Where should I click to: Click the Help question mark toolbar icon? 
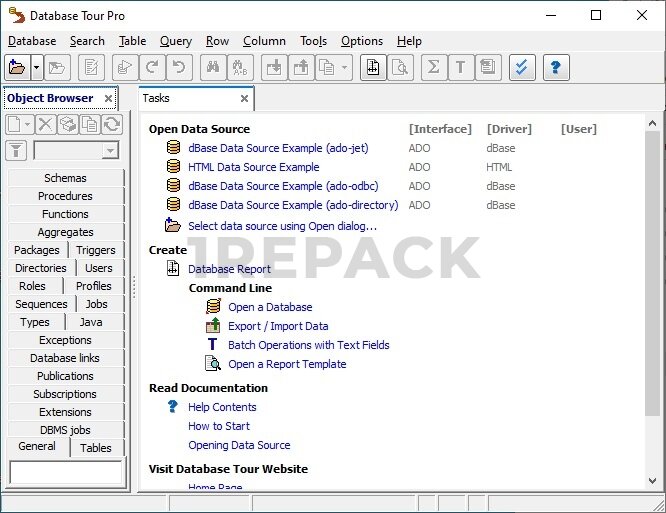(555, 68)
